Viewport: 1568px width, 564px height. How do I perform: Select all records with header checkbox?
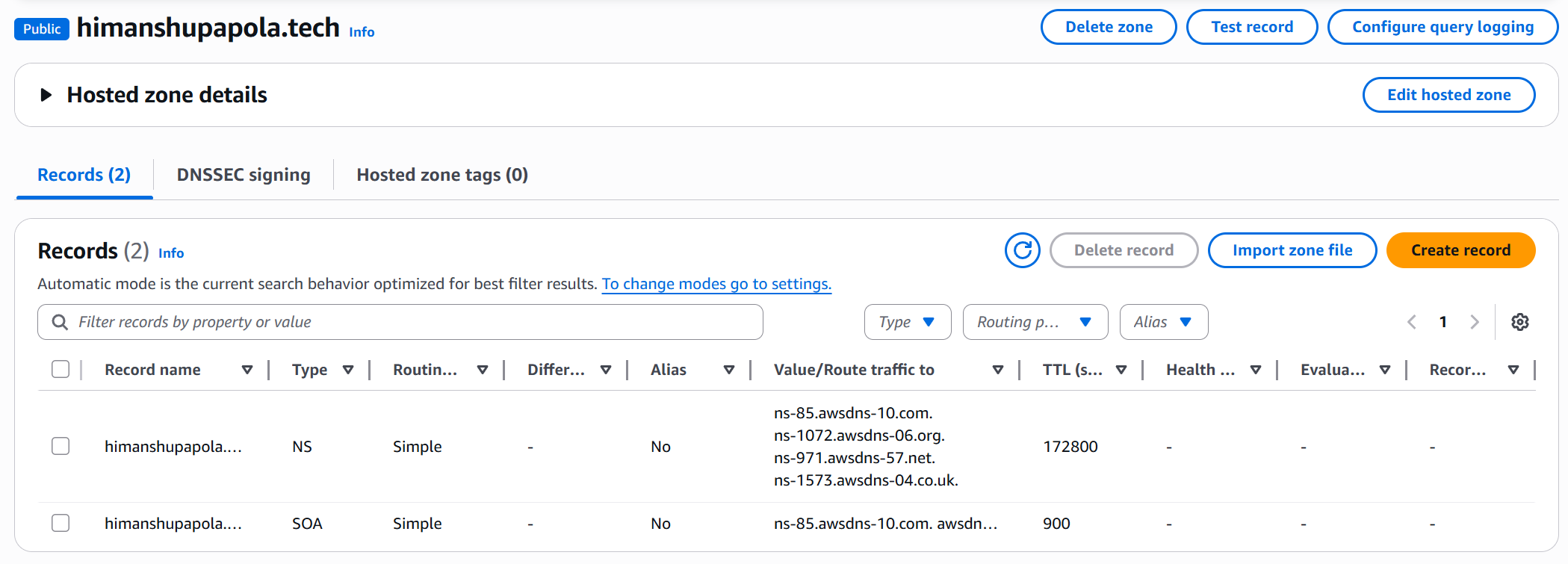[61, 369]
